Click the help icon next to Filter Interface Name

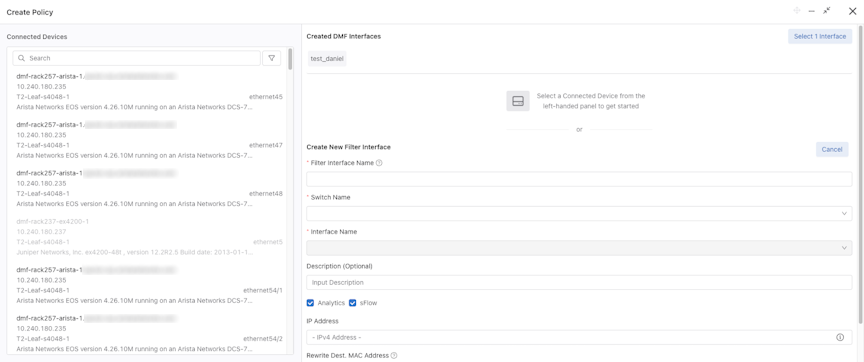[379, 163]
